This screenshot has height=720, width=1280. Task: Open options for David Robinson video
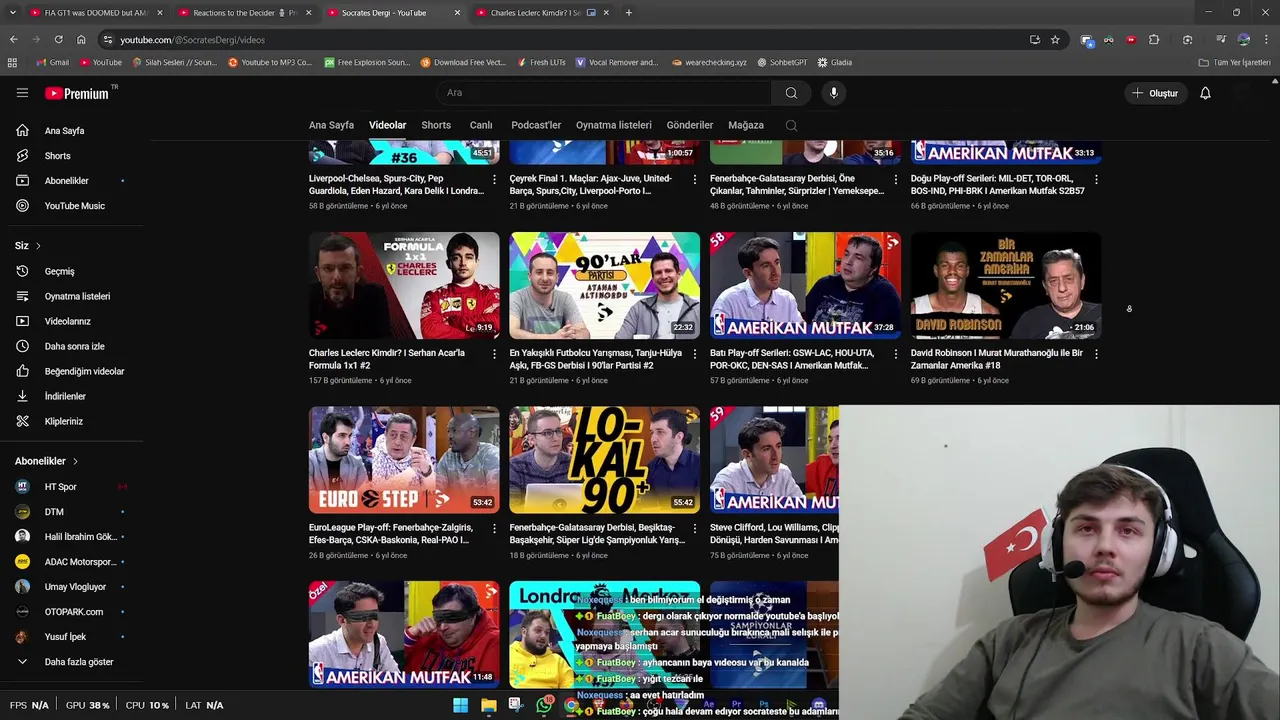[x=1096, y=354]
